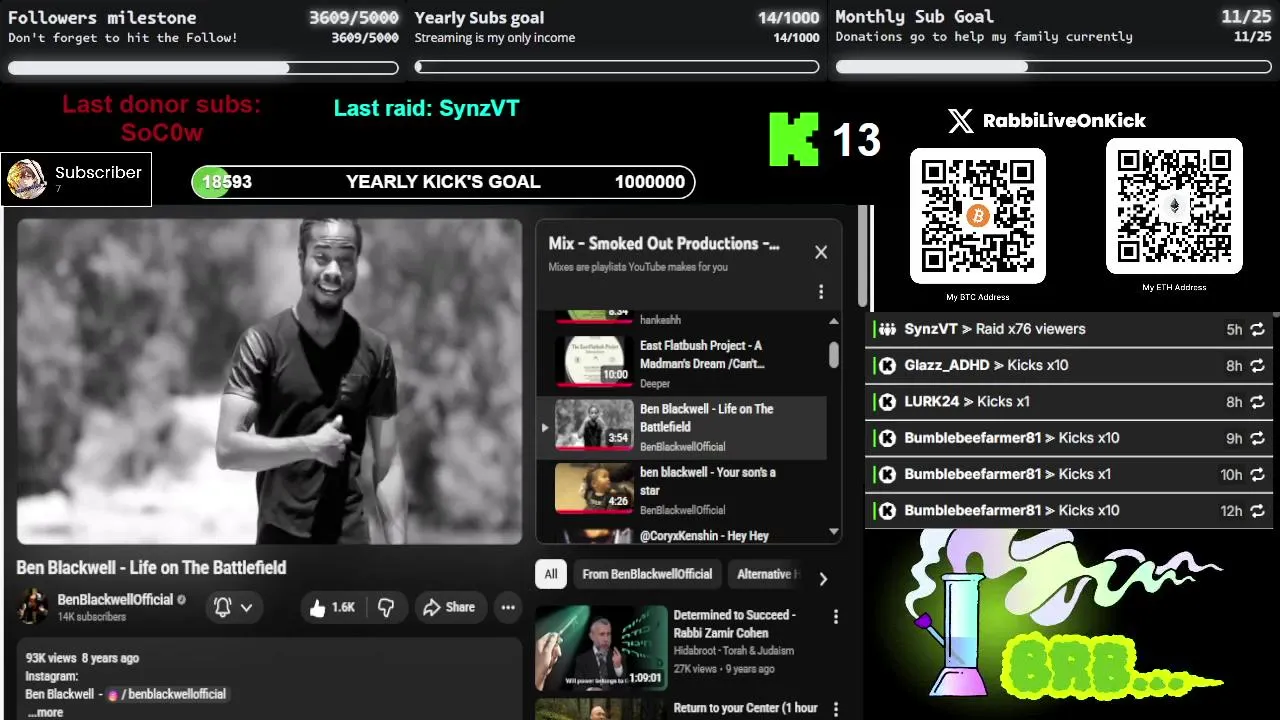Show next filter chips with arrow
Viewport: 1280px width, 720px height.
pyautogui.click(x=823, y=578)
